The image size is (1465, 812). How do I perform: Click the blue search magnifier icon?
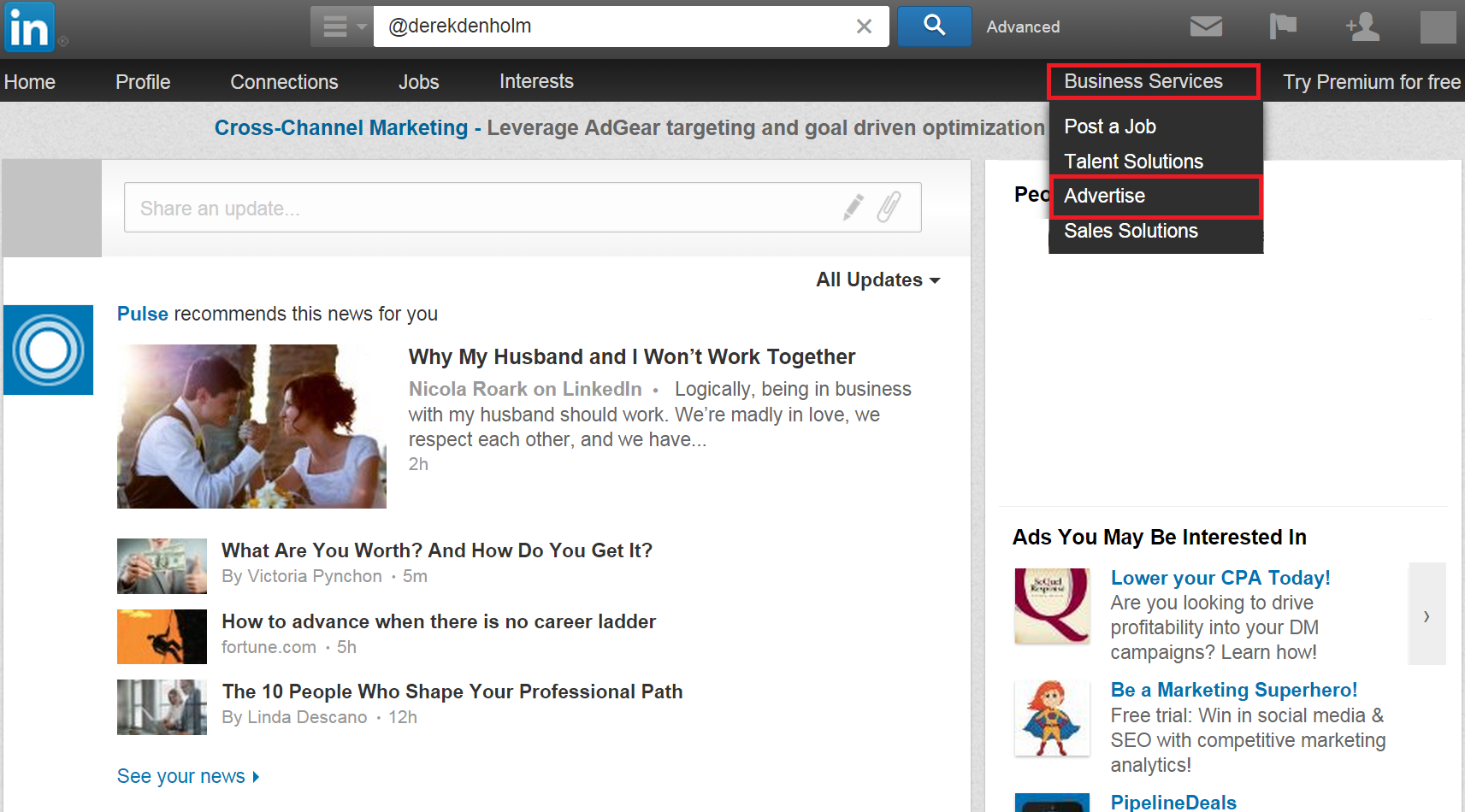(933, 26)
